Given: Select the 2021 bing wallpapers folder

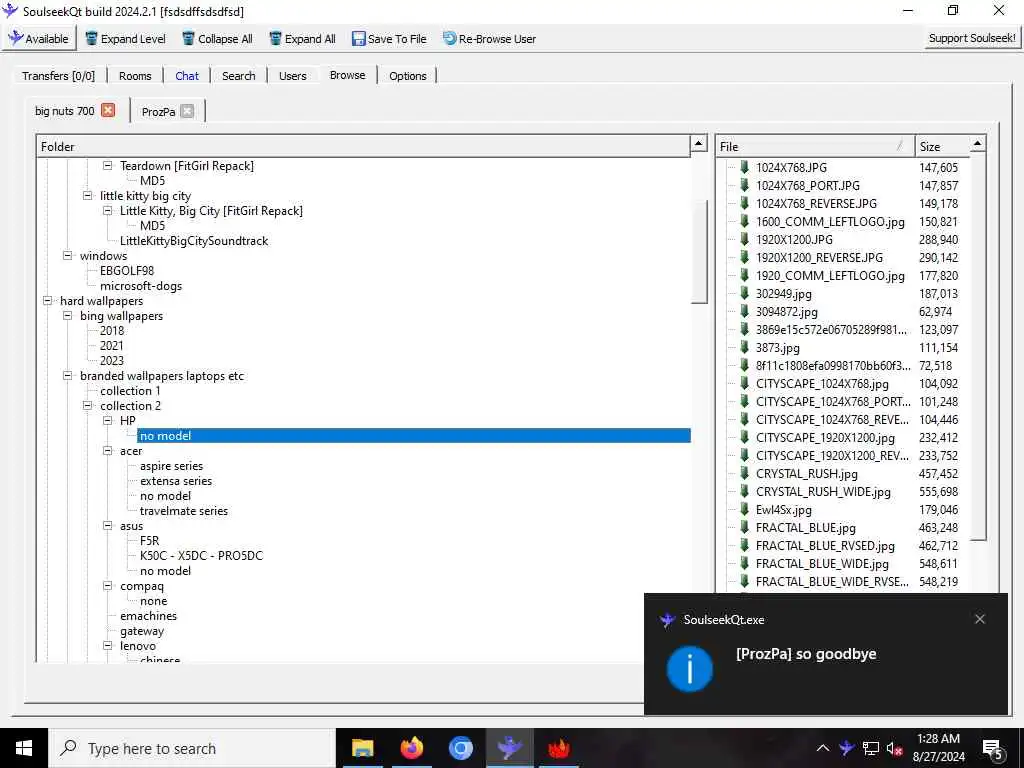Looking at the screenshot, I should (x=112, y=346).
